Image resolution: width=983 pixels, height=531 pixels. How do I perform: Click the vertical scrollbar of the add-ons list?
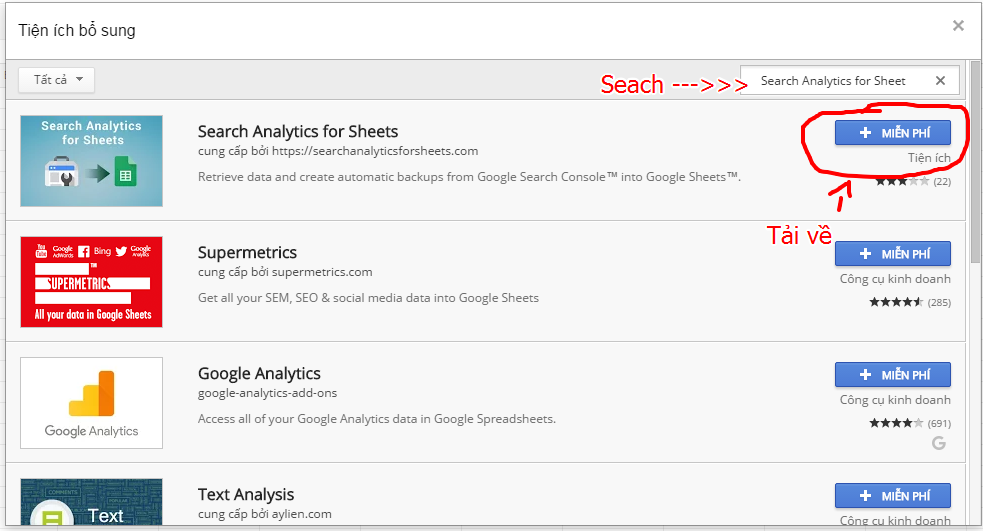[x=975, y=292]
